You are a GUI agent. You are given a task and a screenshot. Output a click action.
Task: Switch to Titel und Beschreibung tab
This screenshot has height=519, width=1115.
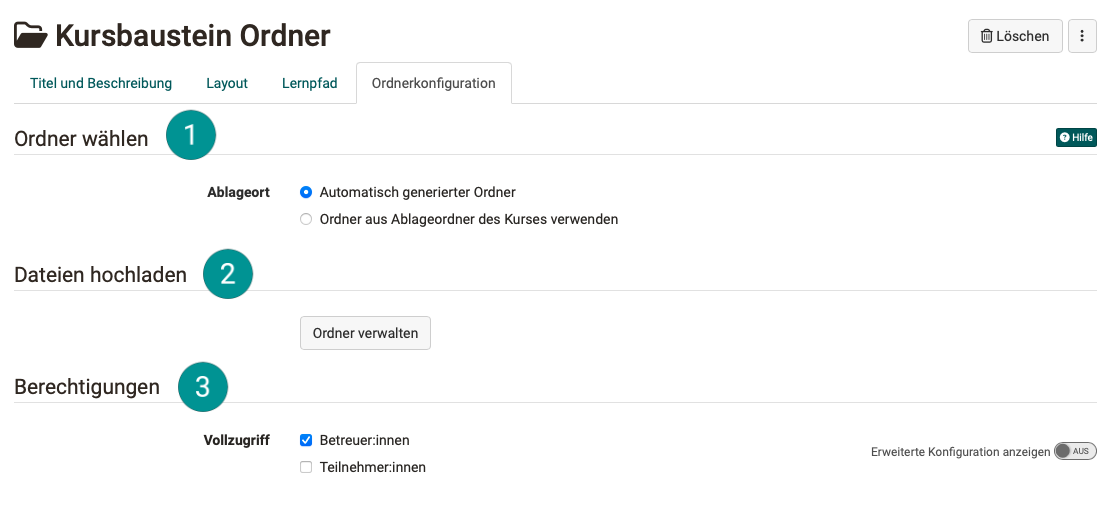point(101,83)
